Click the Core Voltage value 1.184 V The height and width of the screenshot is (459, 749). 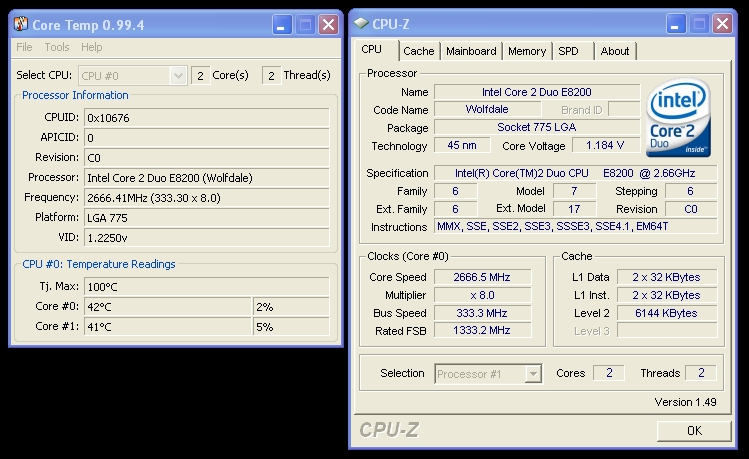tap(606, 145)
